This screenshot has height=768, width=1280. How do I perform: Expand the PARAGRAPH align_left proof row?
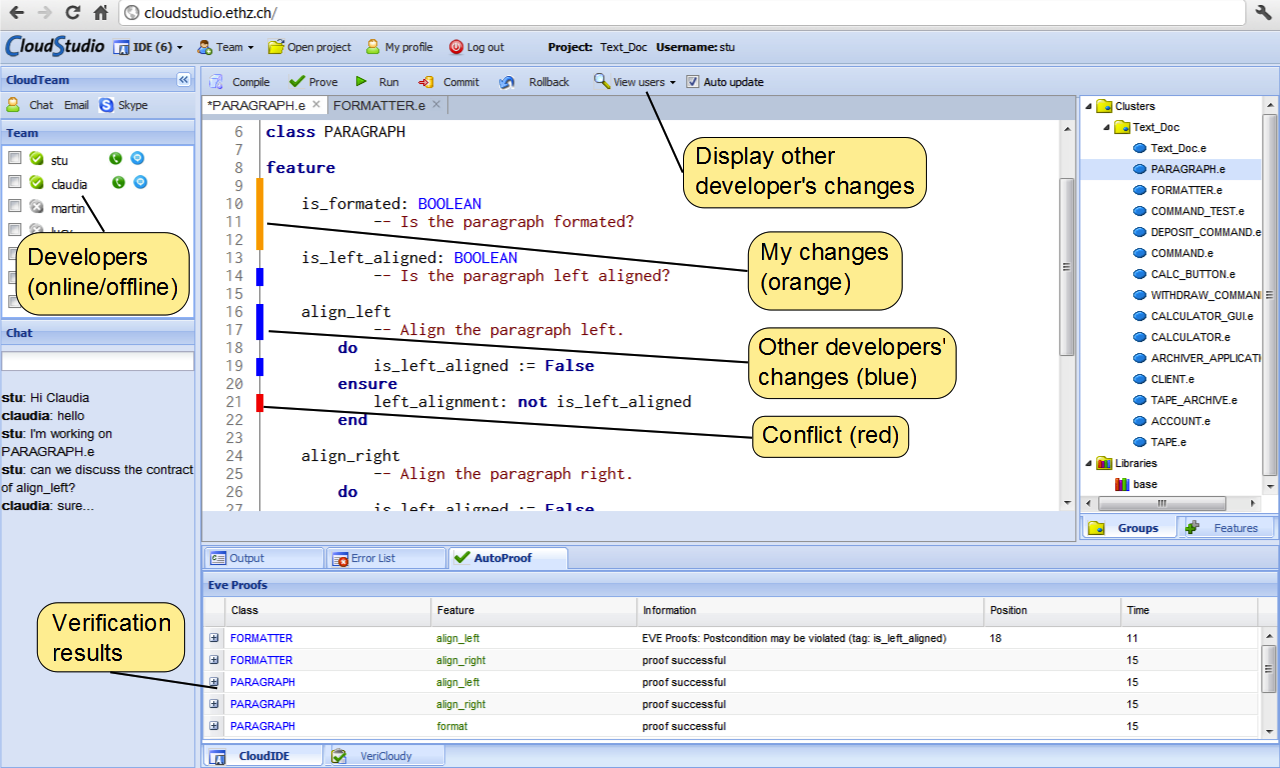coord(213,682)
